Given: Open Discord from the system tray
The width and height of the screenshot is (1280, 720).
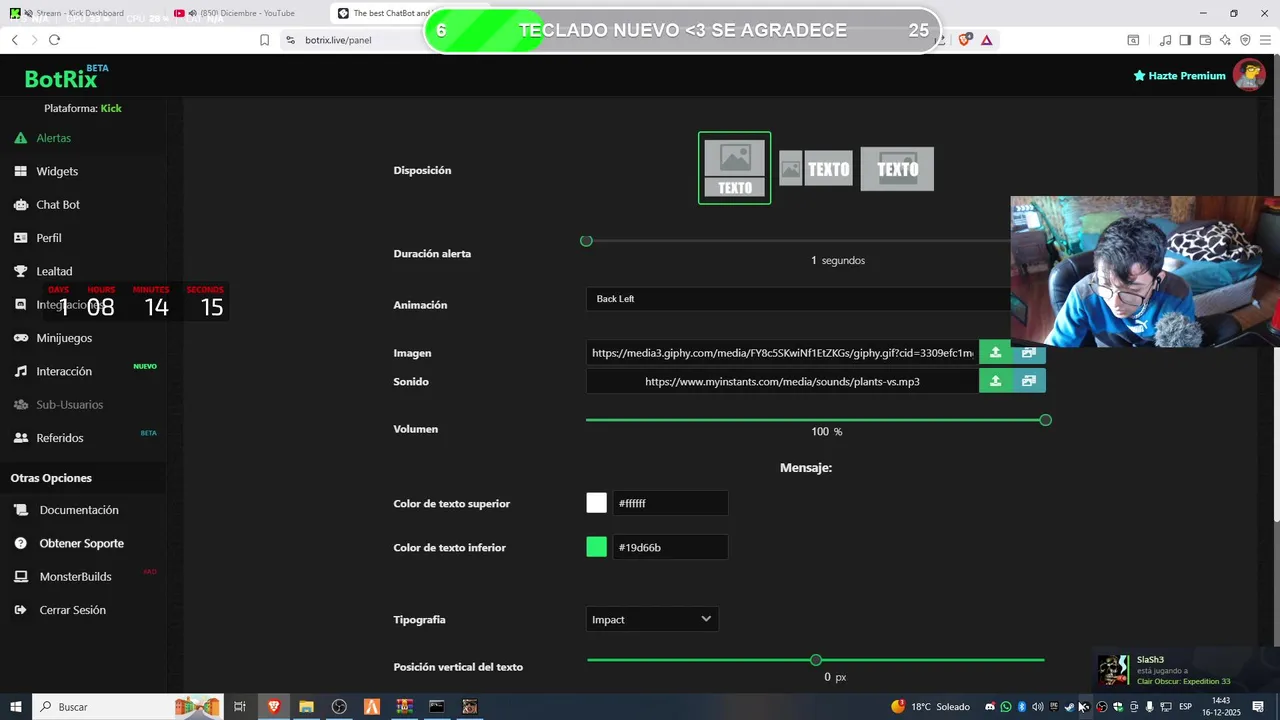Looking at the screenshot, I should point(990,707).
